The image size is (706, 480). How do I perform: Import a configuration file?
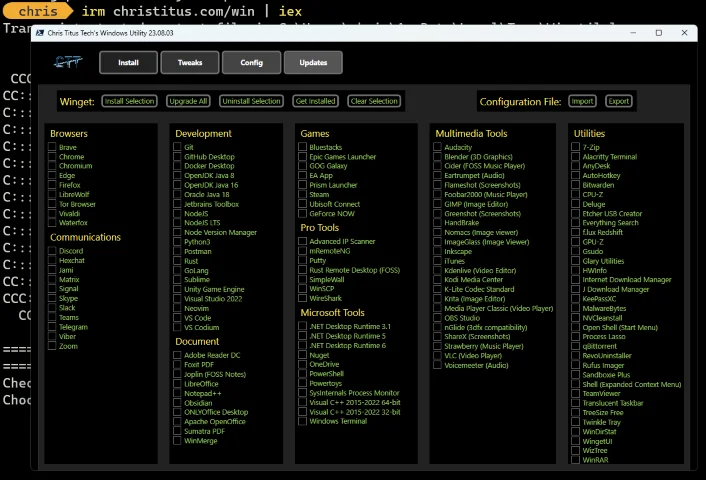point(582,101)
